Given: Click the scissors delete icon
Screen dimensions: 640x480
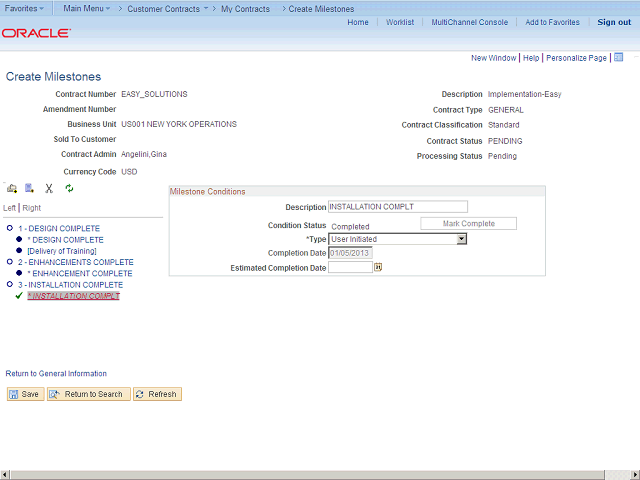Looking at the screenshot, I should [49, 188].
